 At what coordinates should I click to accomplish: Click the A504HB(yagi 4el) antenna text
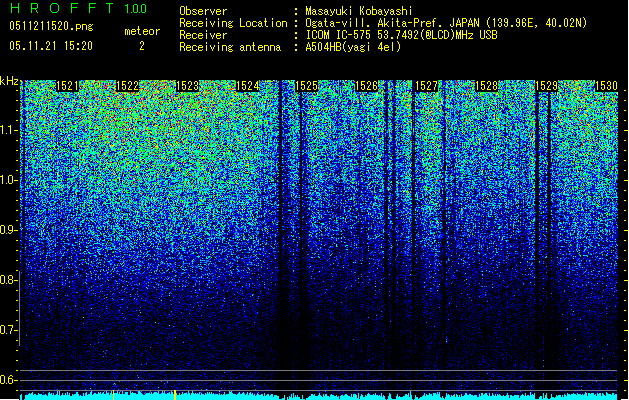click(353, 47)
